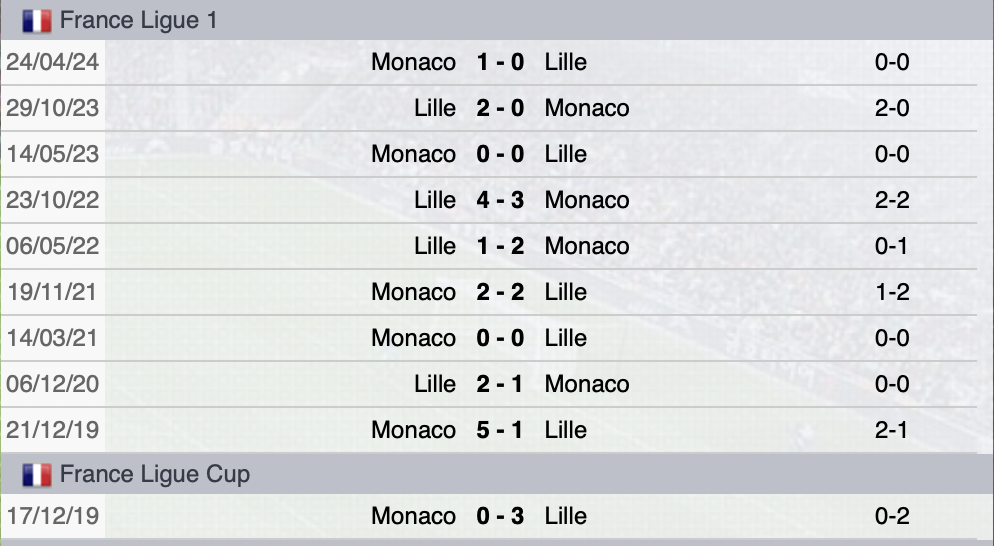
Task: Open the Lille 4 - 3 Monaco match score
Action: click(x=500, y=200)
